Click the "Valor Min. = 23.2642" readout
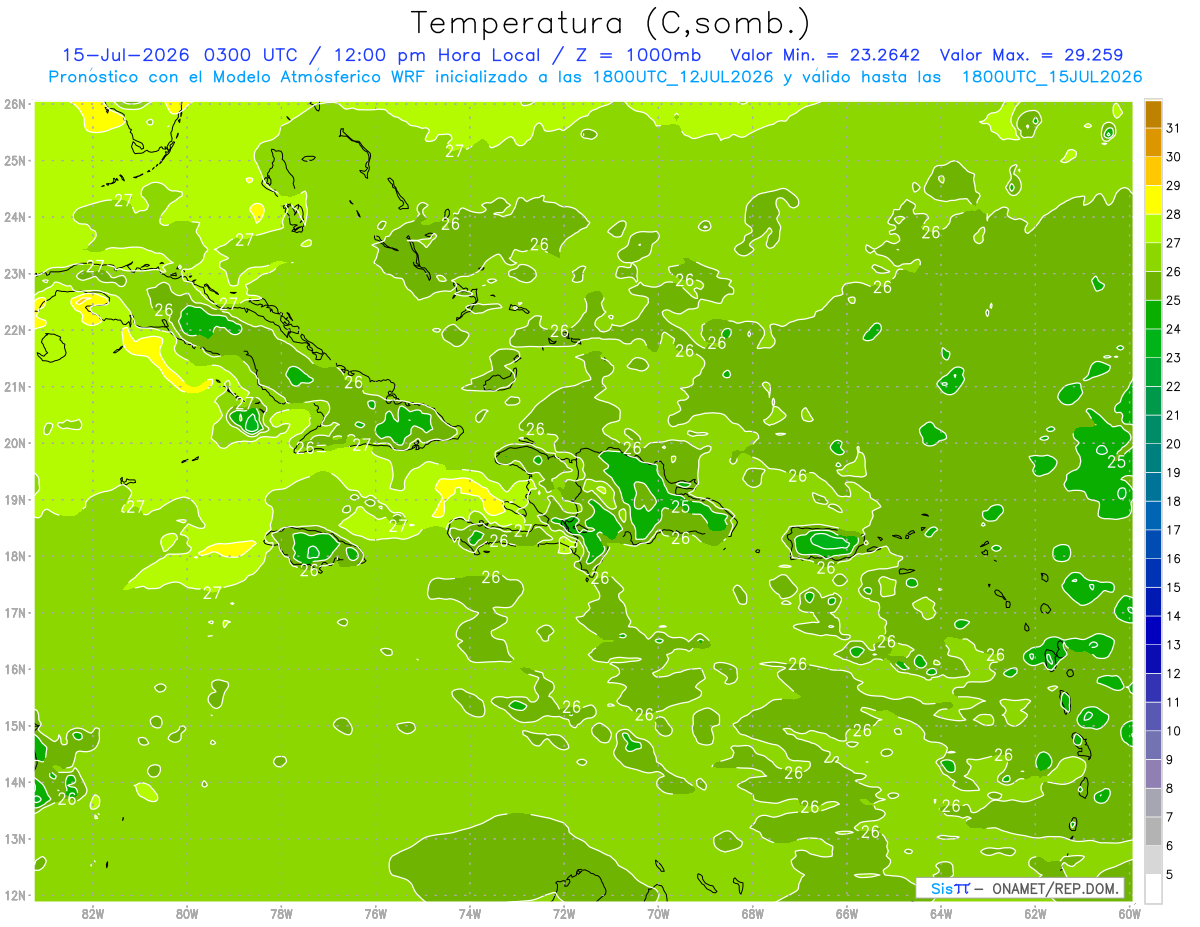Image resolution: width=1200 pixels, height=927 pixels. click(x=825, y=55)
